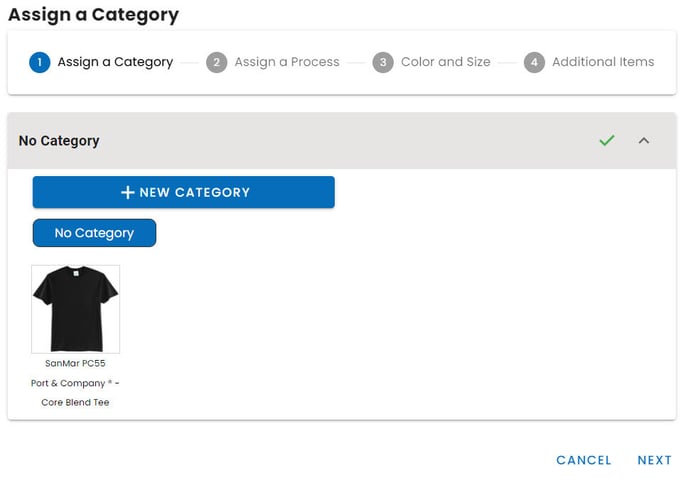Proceed with the NEXT button
The height and width of the screenshot is (480, 688).
click(x=654, y=460)
